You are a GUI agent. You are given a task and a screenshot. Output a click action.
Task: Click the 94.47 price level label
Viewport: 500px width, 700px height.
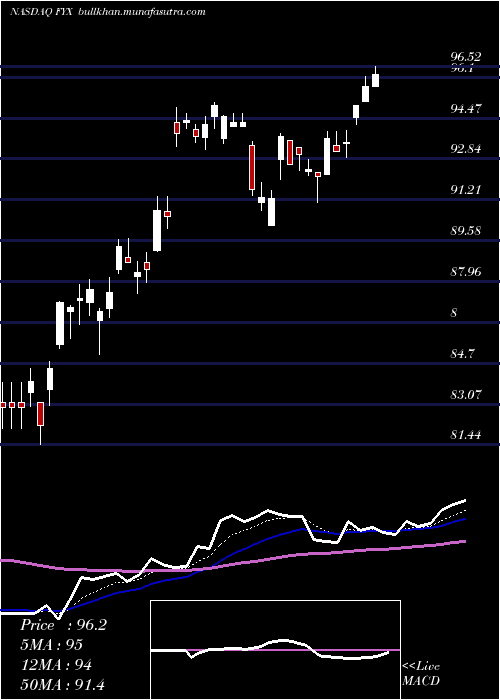(466, 108)
